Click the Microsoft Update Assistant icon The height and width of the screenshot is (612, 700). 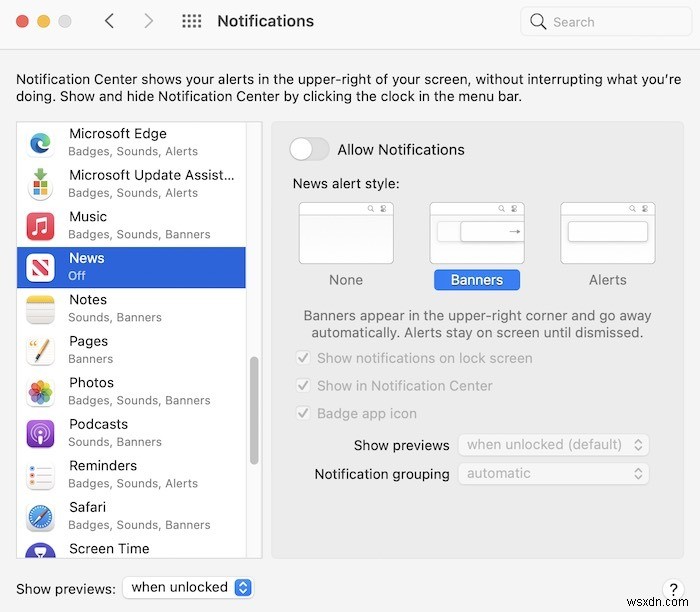pyautogui.click(x=40, y=184)
